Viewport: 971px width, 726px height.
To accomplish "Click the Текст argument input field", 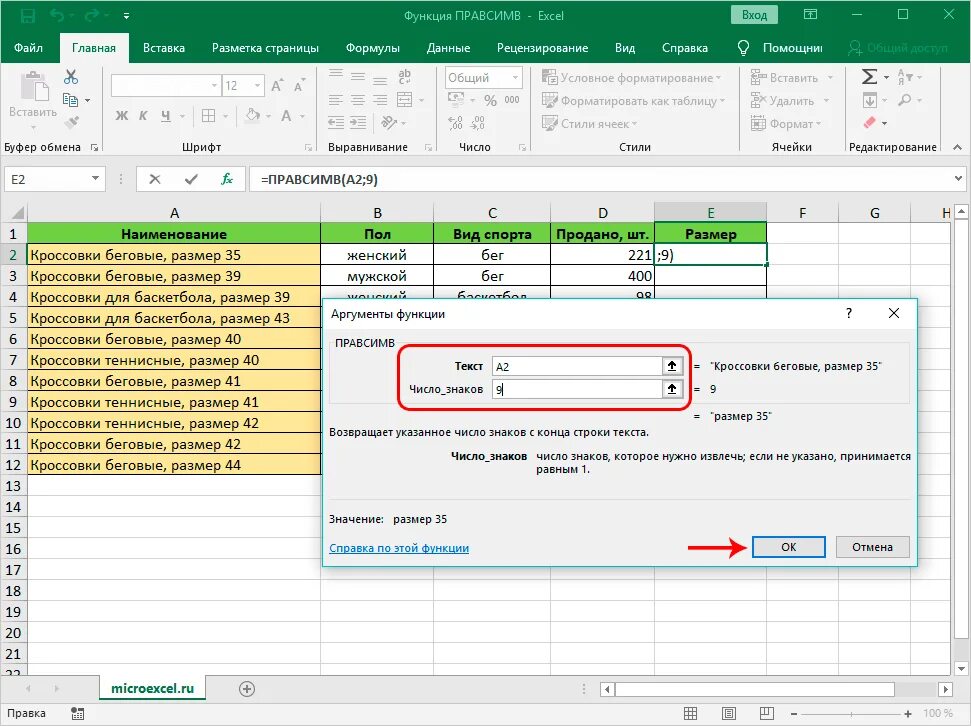I will [x=577, y=366].
